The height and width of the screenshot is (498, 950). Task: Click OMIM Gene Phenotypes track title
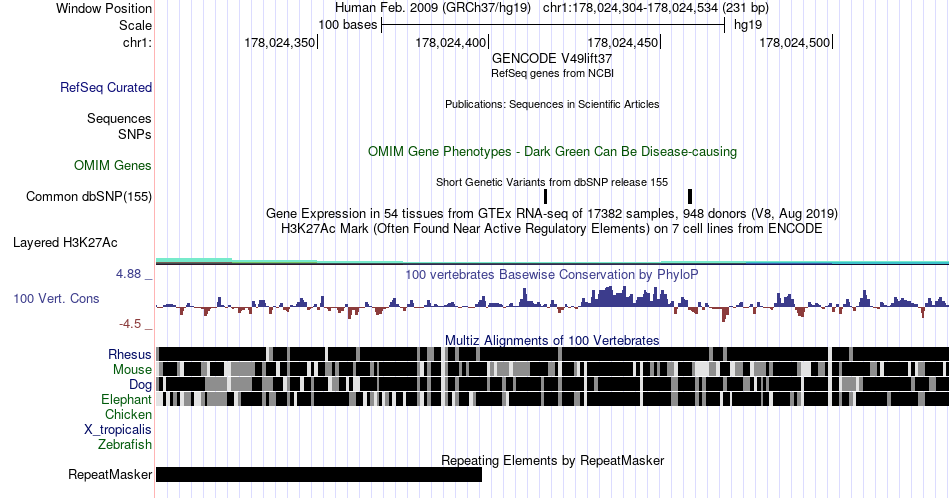tap(552, 151)
